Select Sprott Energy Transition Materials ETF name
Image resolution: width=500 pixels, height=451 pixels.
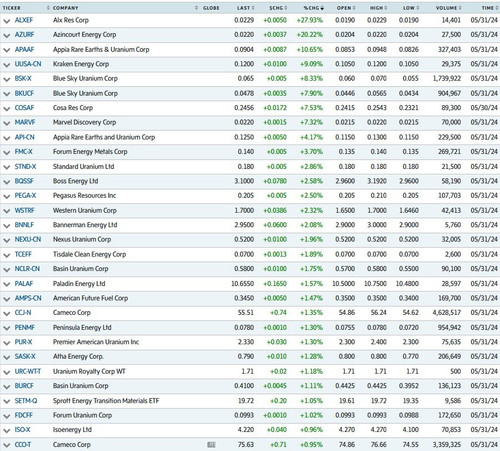(106, 401)
